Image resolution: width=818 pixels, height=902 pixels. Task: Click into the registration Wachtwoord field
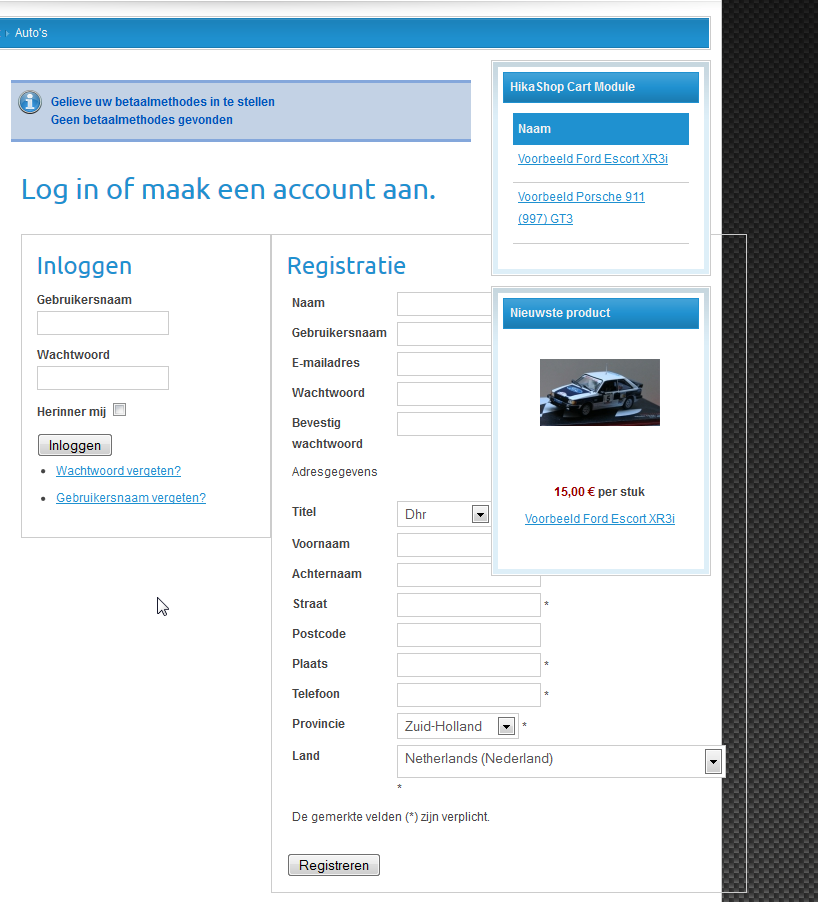[x=444, y=393]
